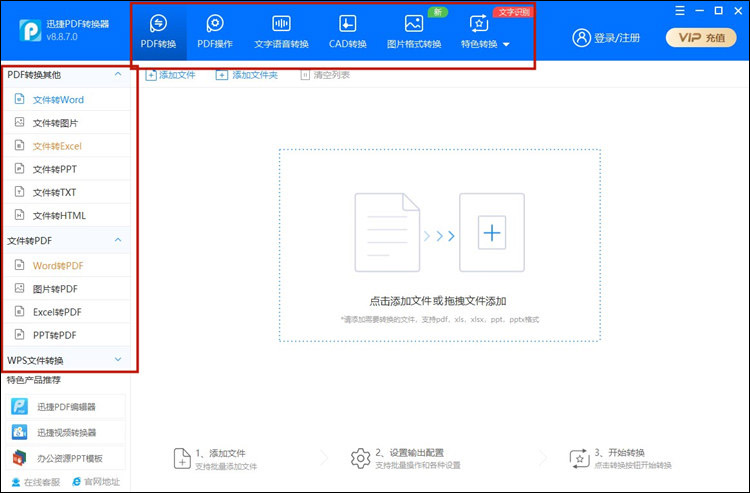Click the VIP 充值 button
Viewport: 750px width, 493px height.
pyautogui.click(x=701, y=38)
